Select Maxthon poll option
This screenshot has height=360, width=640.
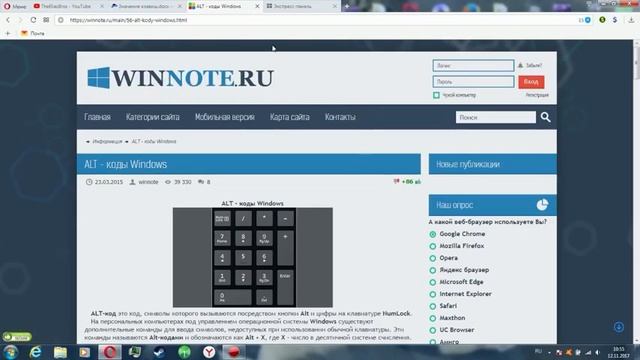[433, 318]
